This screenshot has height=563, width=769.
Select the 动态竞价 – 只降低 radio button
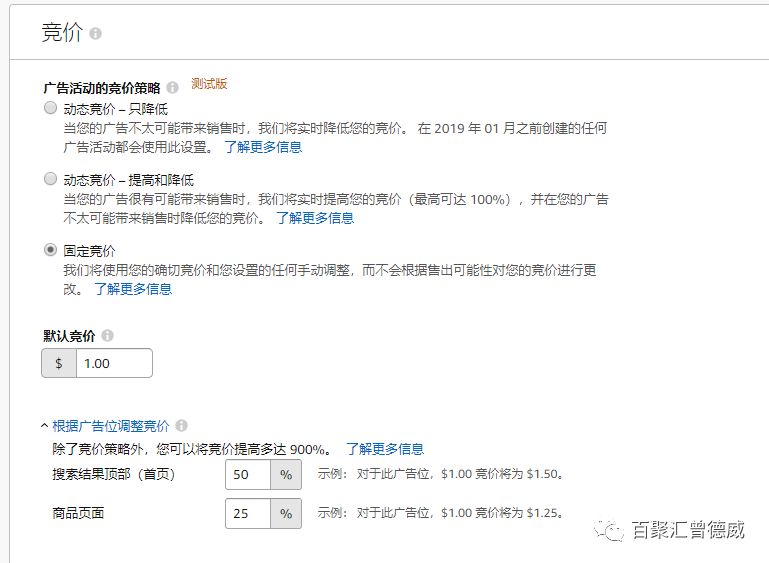(x=50, y=108)
